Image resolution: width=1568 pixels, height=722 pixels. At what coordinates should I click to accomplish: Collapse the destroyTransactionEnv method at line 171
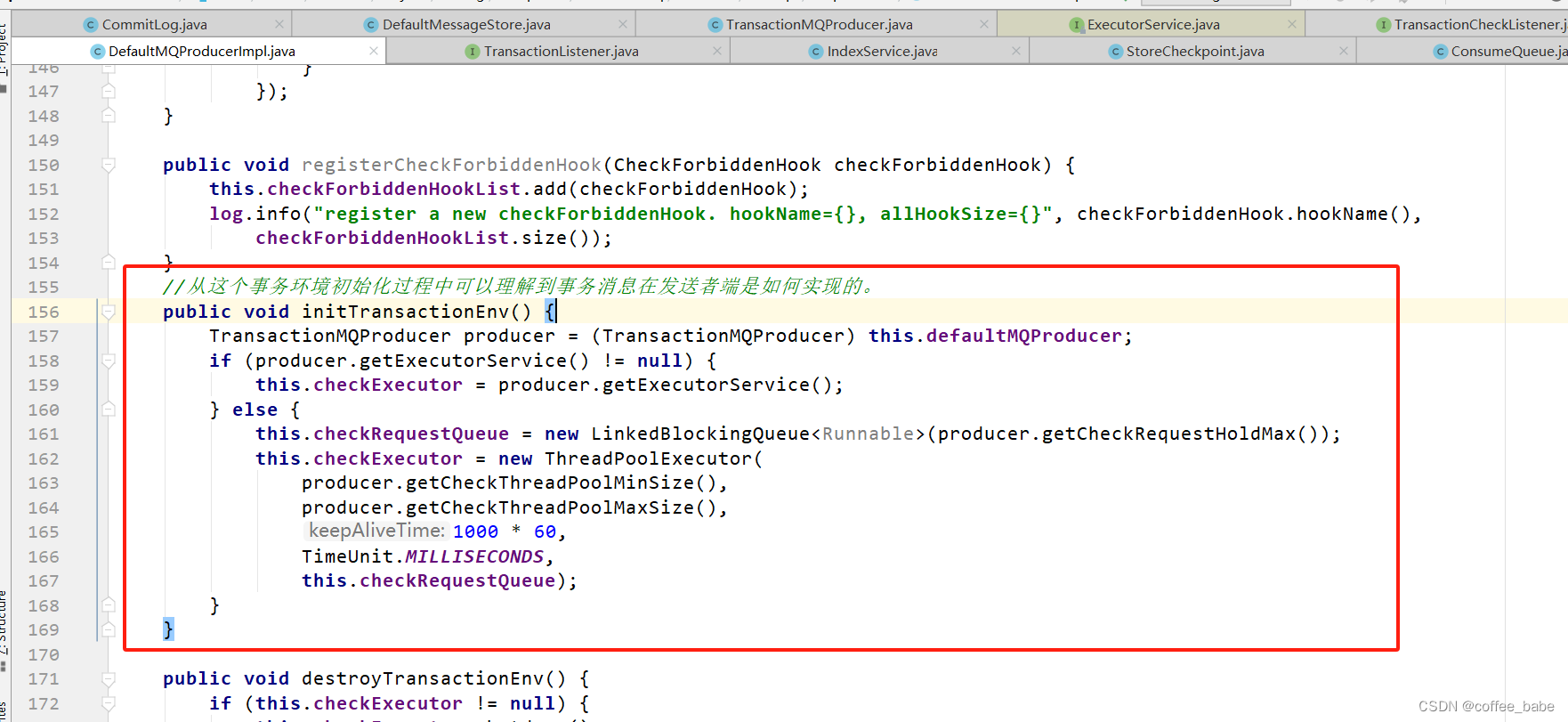pyautogui.click(x=109, y=678)
